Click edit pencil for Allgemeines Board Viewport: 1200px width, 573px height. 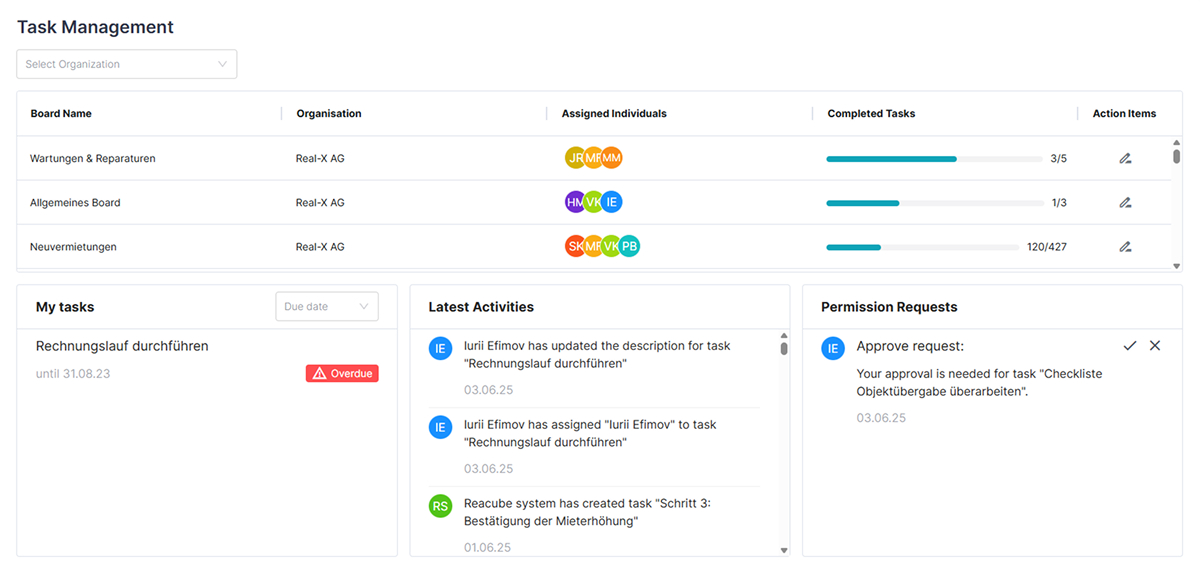[1125, 202]
